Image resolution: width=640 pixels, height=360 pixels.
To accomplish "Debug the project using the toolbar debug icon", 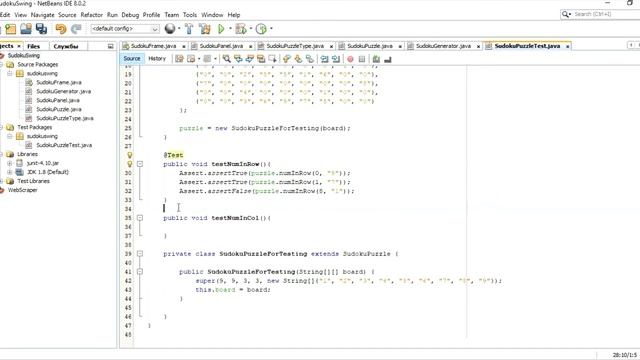I will (x=241, y=29).
